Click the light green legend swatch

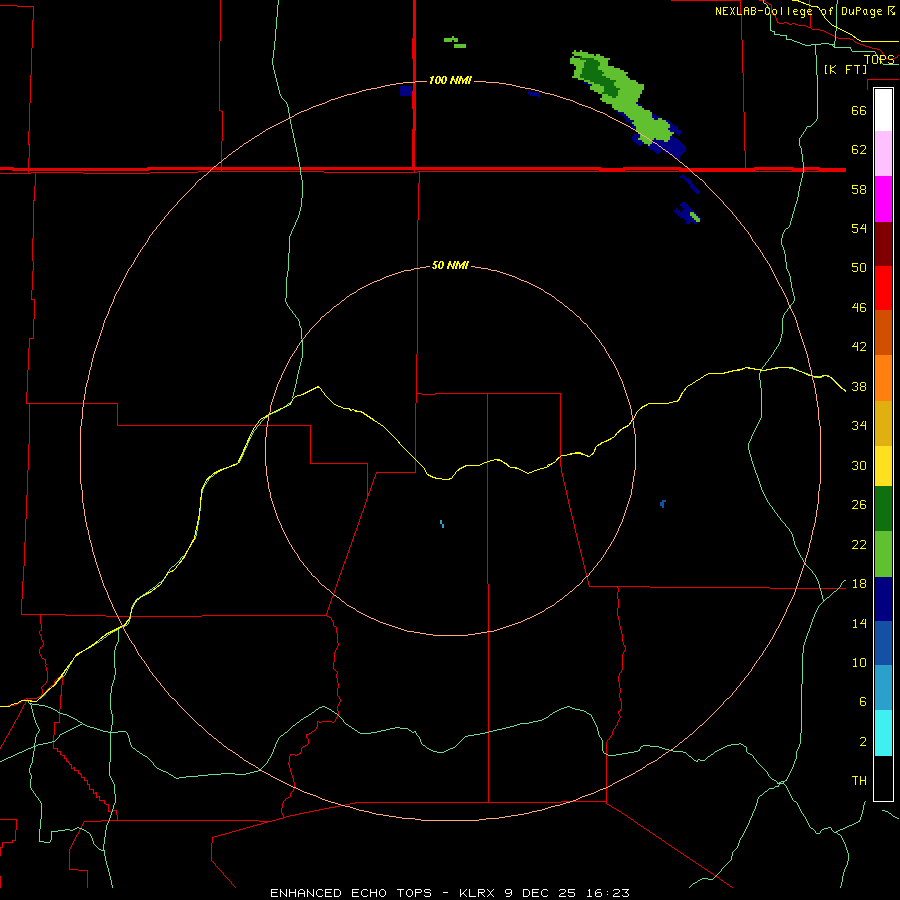(x=883, y=554)
